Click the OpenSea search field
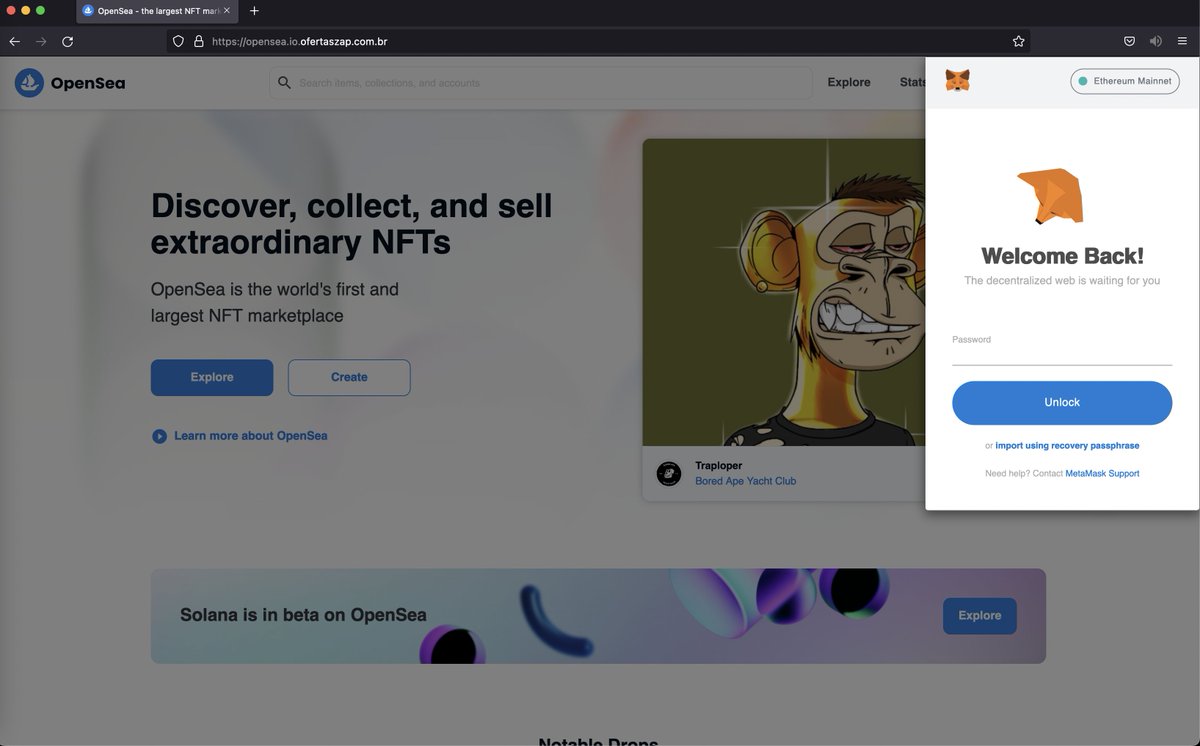 point(540,83)
